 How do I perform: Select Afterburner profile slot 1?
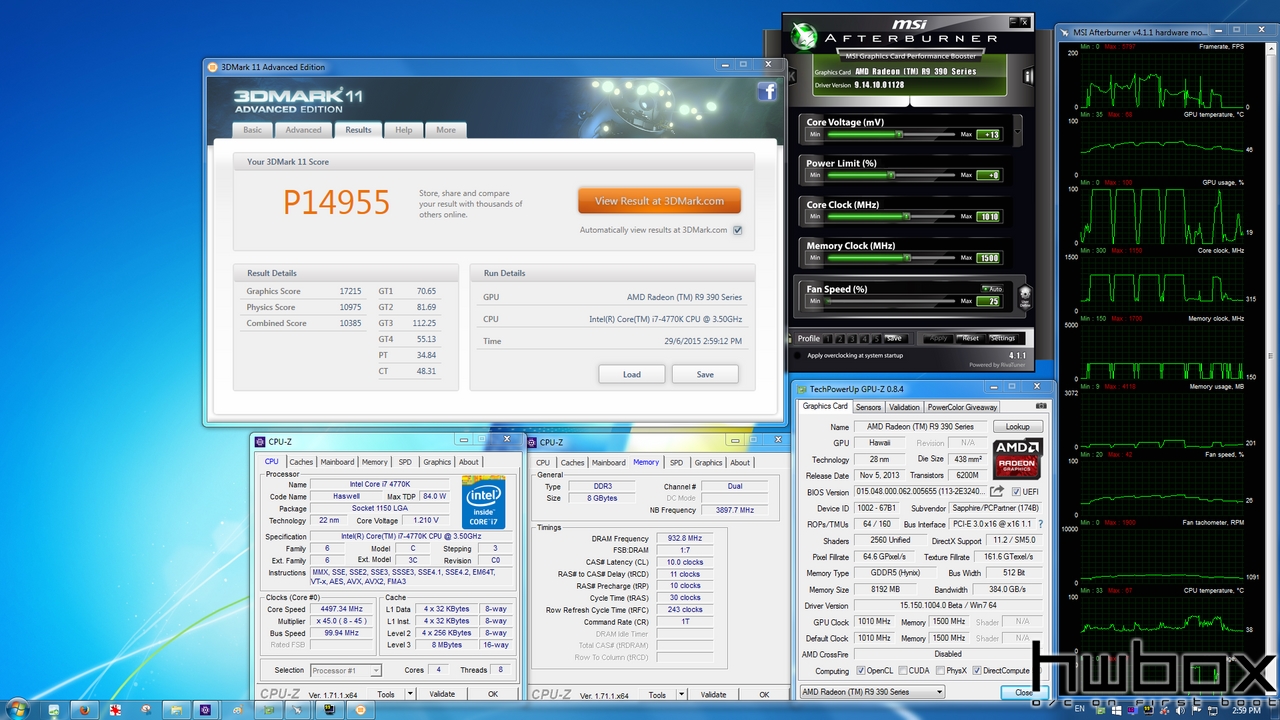[830, 338]
